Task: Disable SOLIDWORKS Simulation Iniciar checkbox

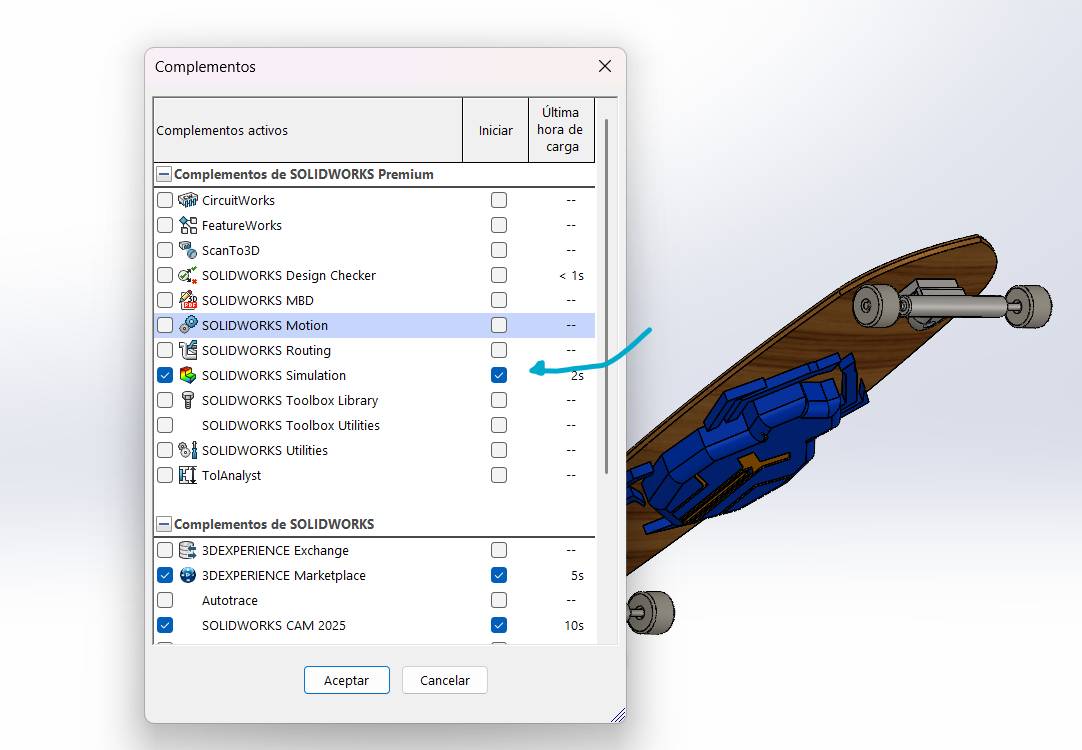Action: point(499,375)
